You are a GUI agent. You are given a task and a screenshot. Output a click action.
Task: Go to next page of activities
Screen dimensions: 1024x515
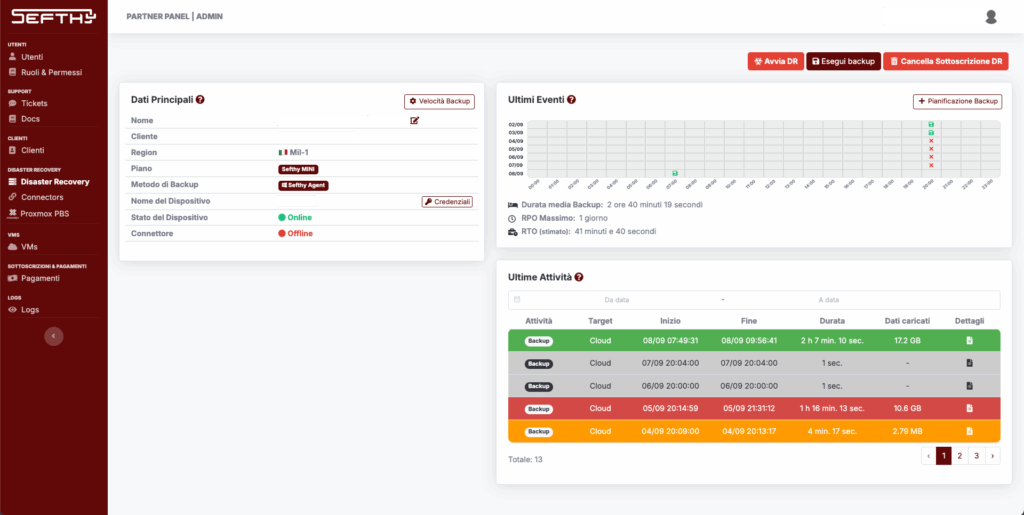992,455
